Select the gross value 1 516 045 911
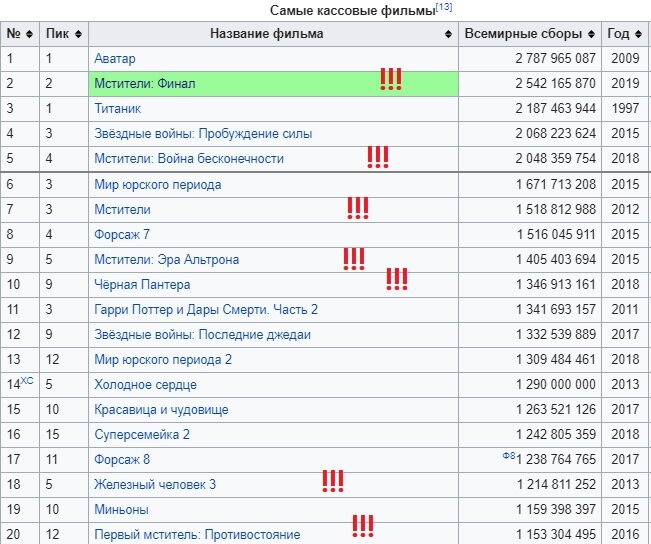 click(x=556, y=235)
